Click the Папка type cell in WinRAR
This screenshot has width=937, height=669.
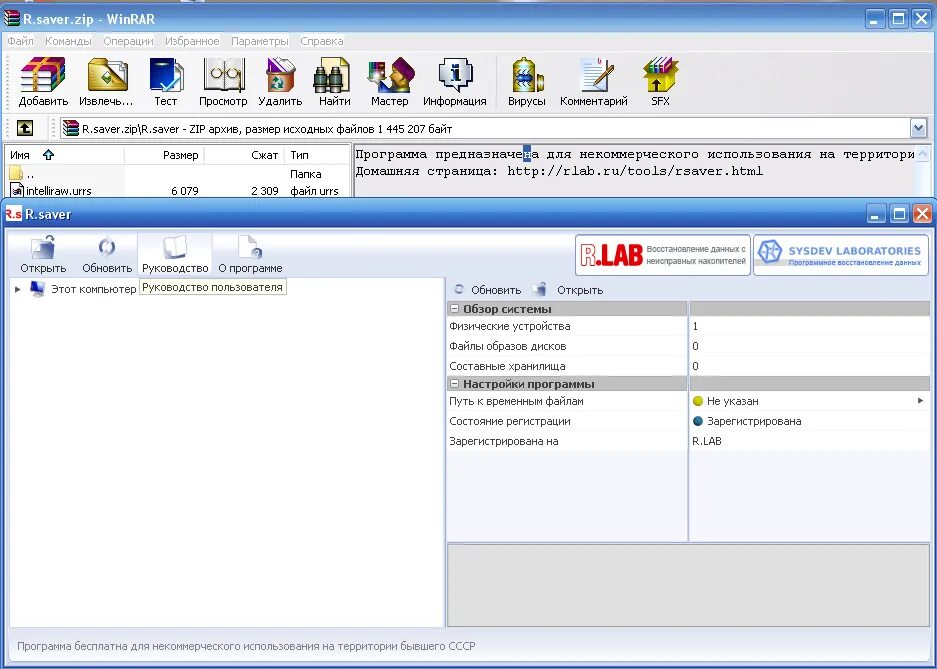pyautogui.click(x=305, y=174)
